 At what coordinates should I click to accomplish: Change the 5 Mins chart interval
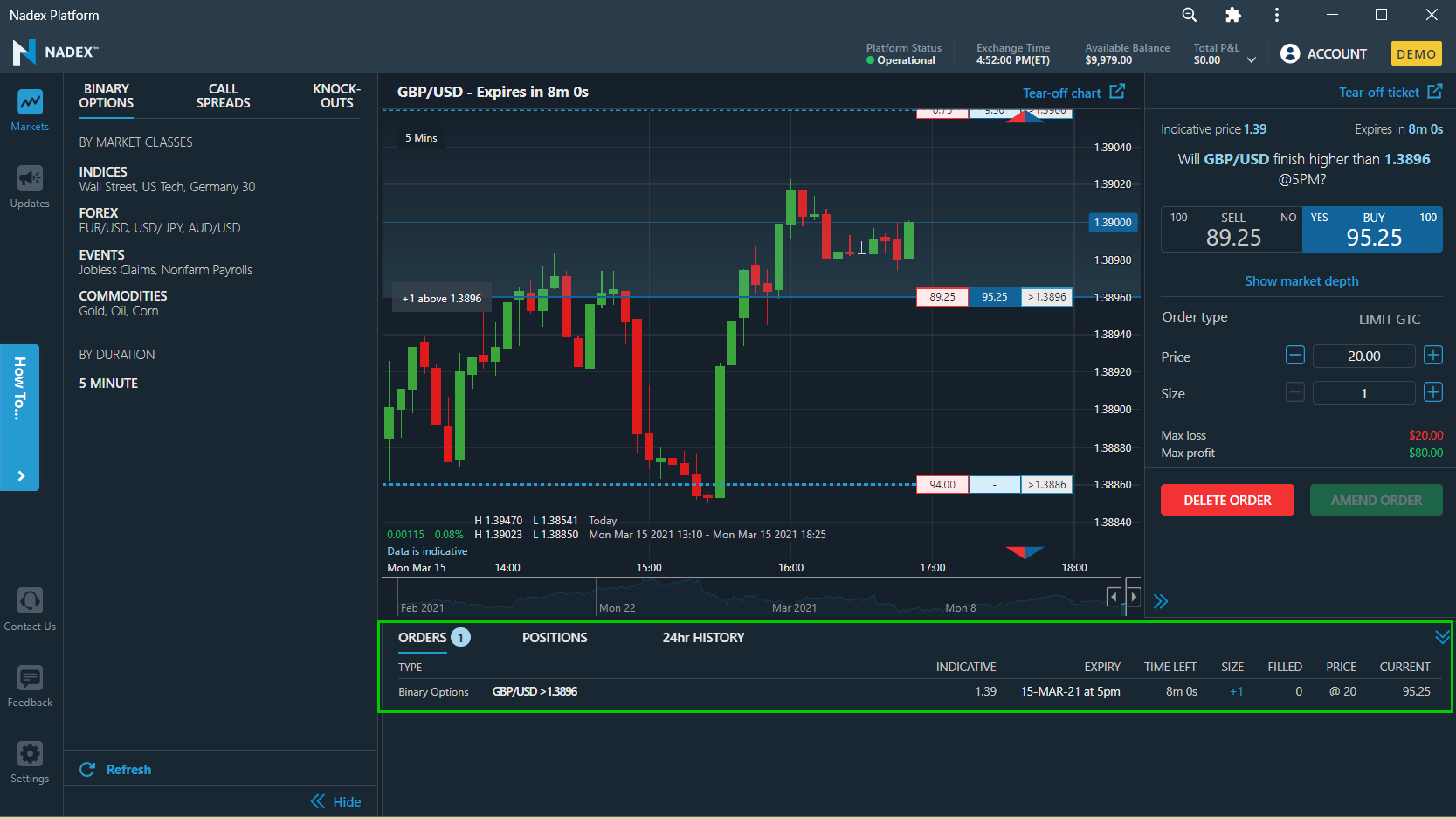point(421,138)
